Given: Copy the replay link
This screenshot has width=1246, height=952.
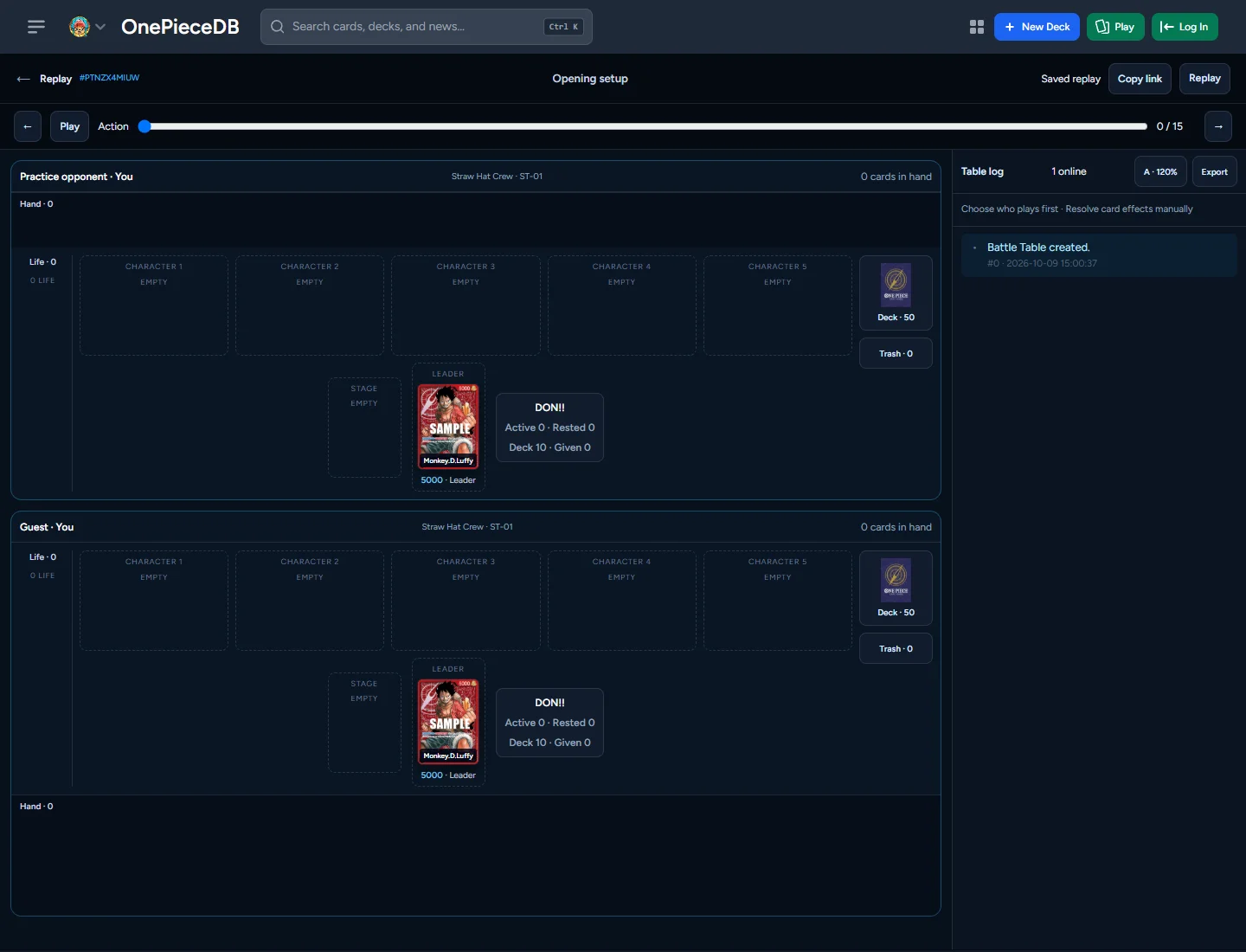Looking at the screenshot, I should coord(1140,79).
